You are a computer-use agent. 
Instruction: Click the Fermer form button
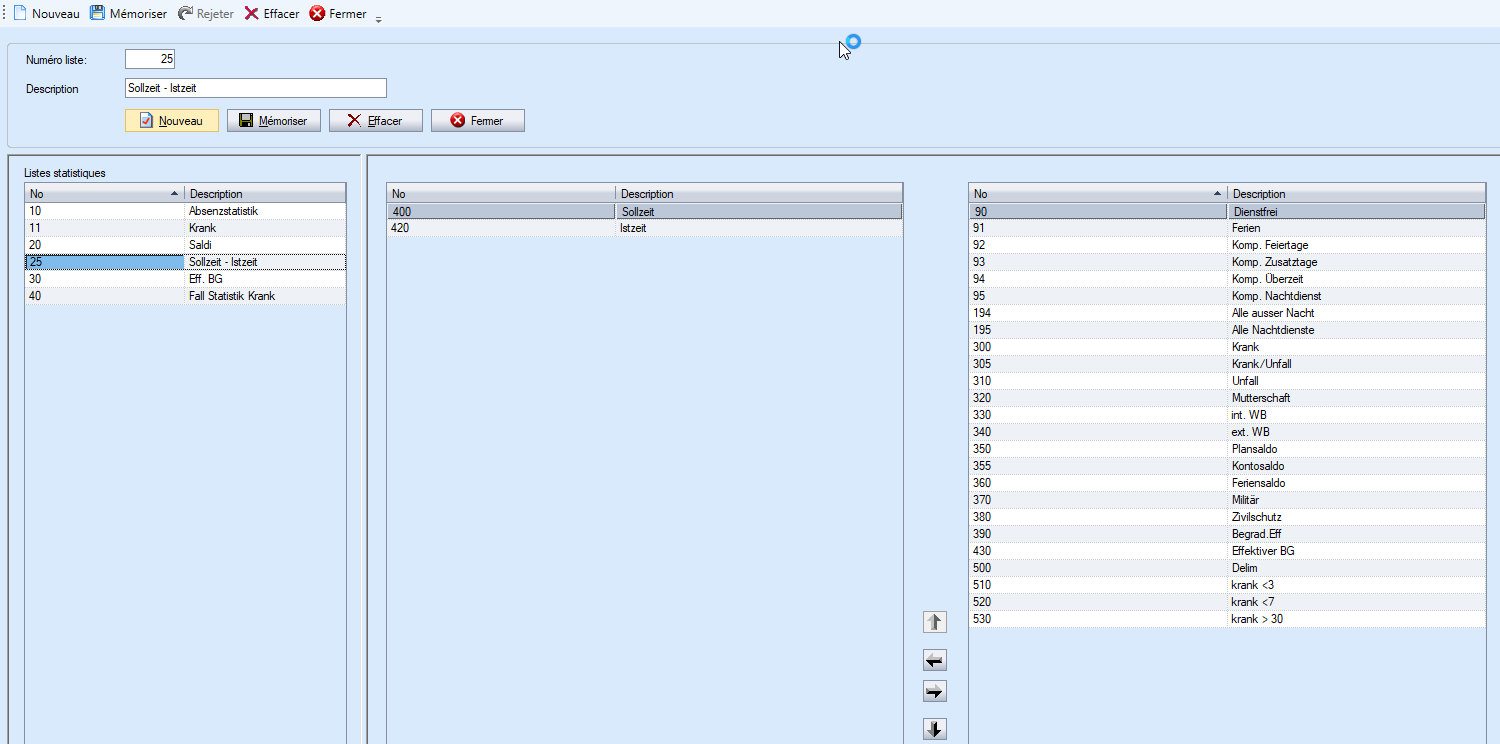point(478,121)
